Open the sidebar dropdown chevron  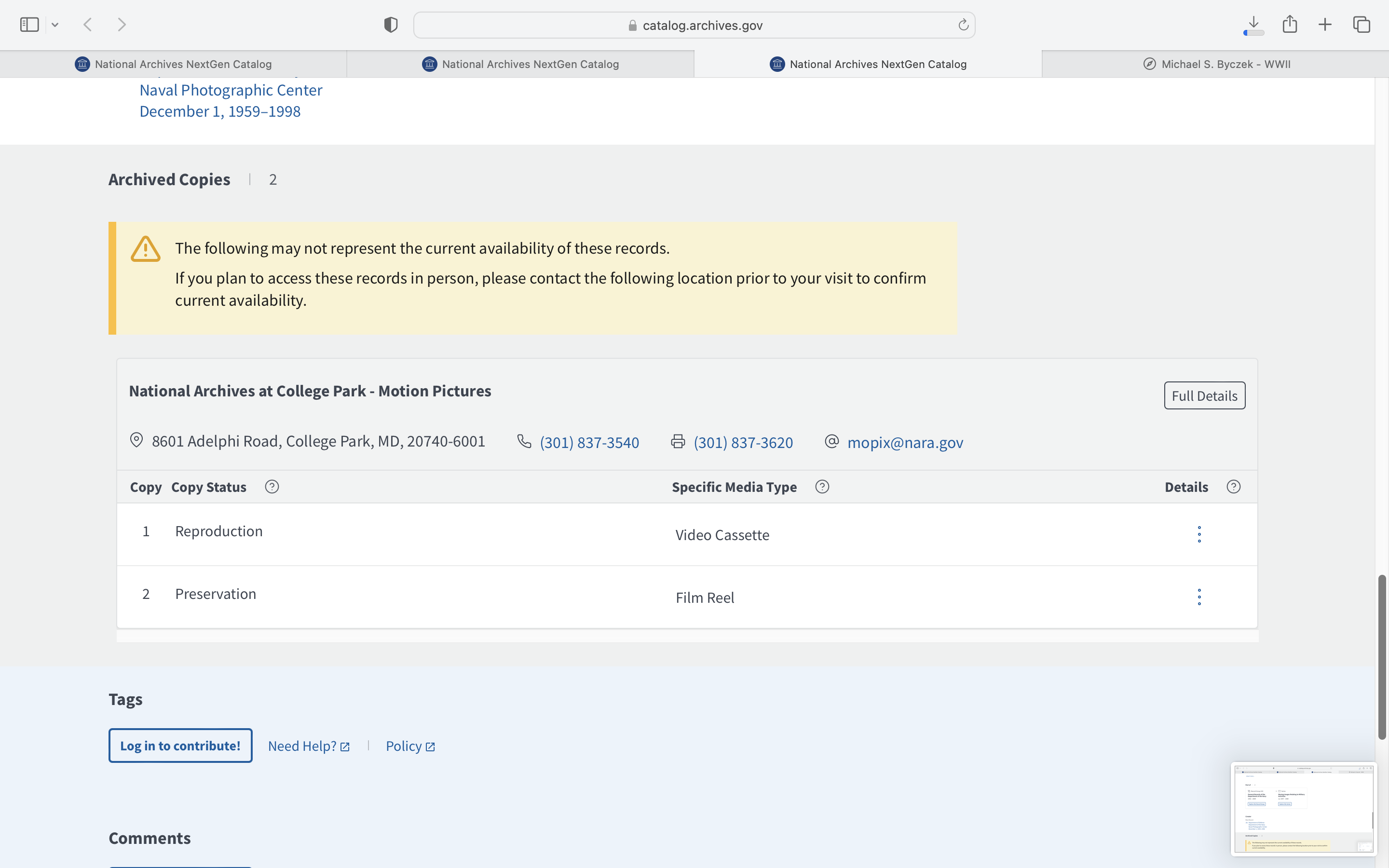coord(55,25)
